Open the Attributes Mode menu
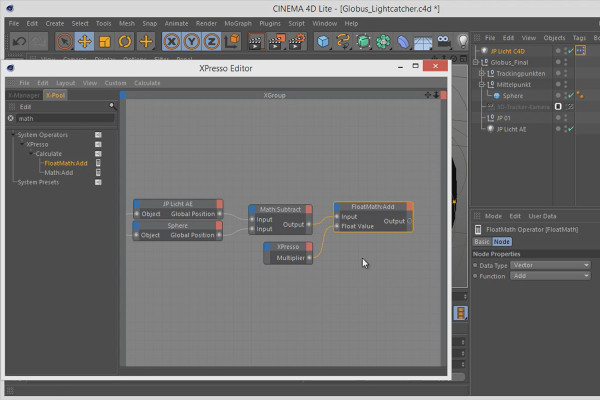 point(493,216)
